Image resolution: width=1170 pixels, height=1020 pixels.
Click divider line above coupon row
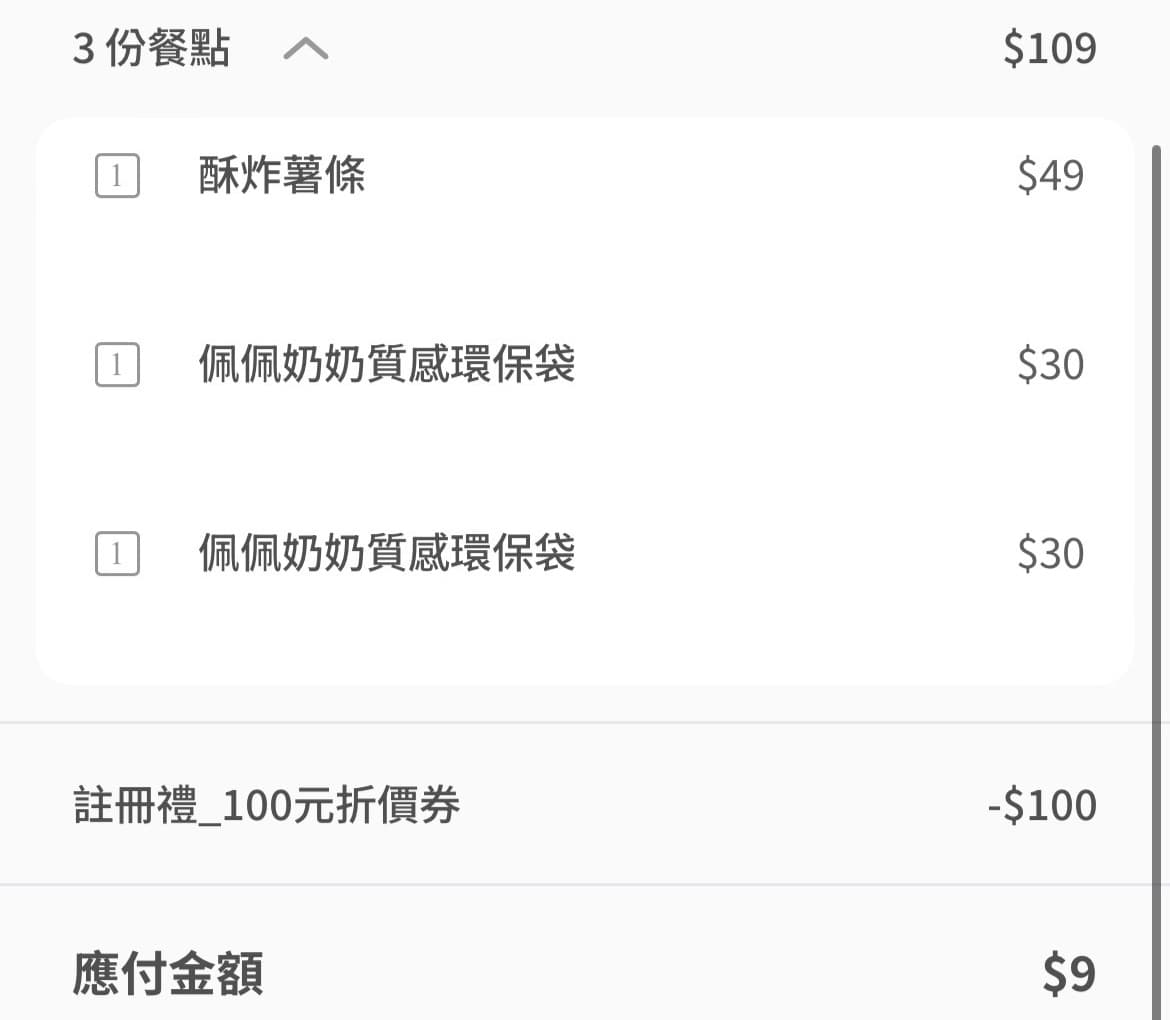tap(576, 722)
